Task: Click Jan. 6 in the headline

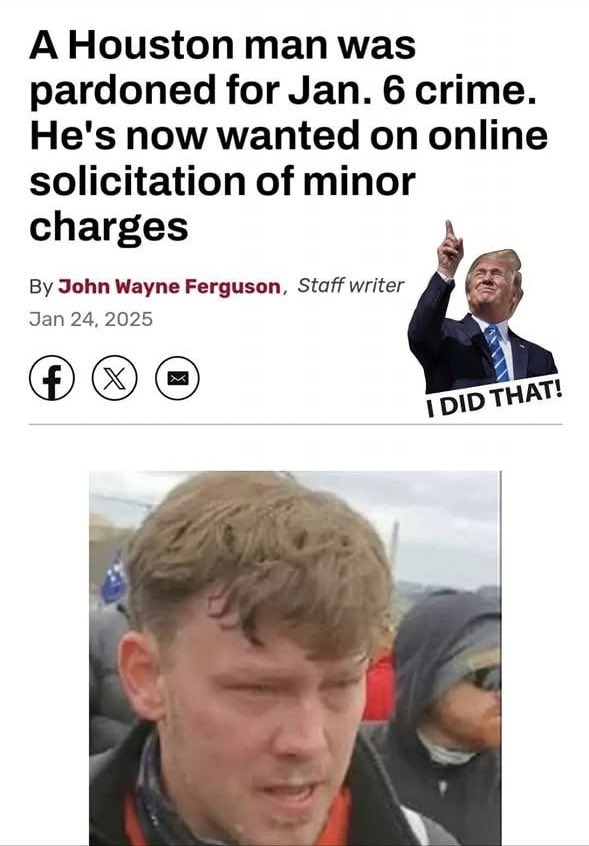Action: click(x=346, y=91)
